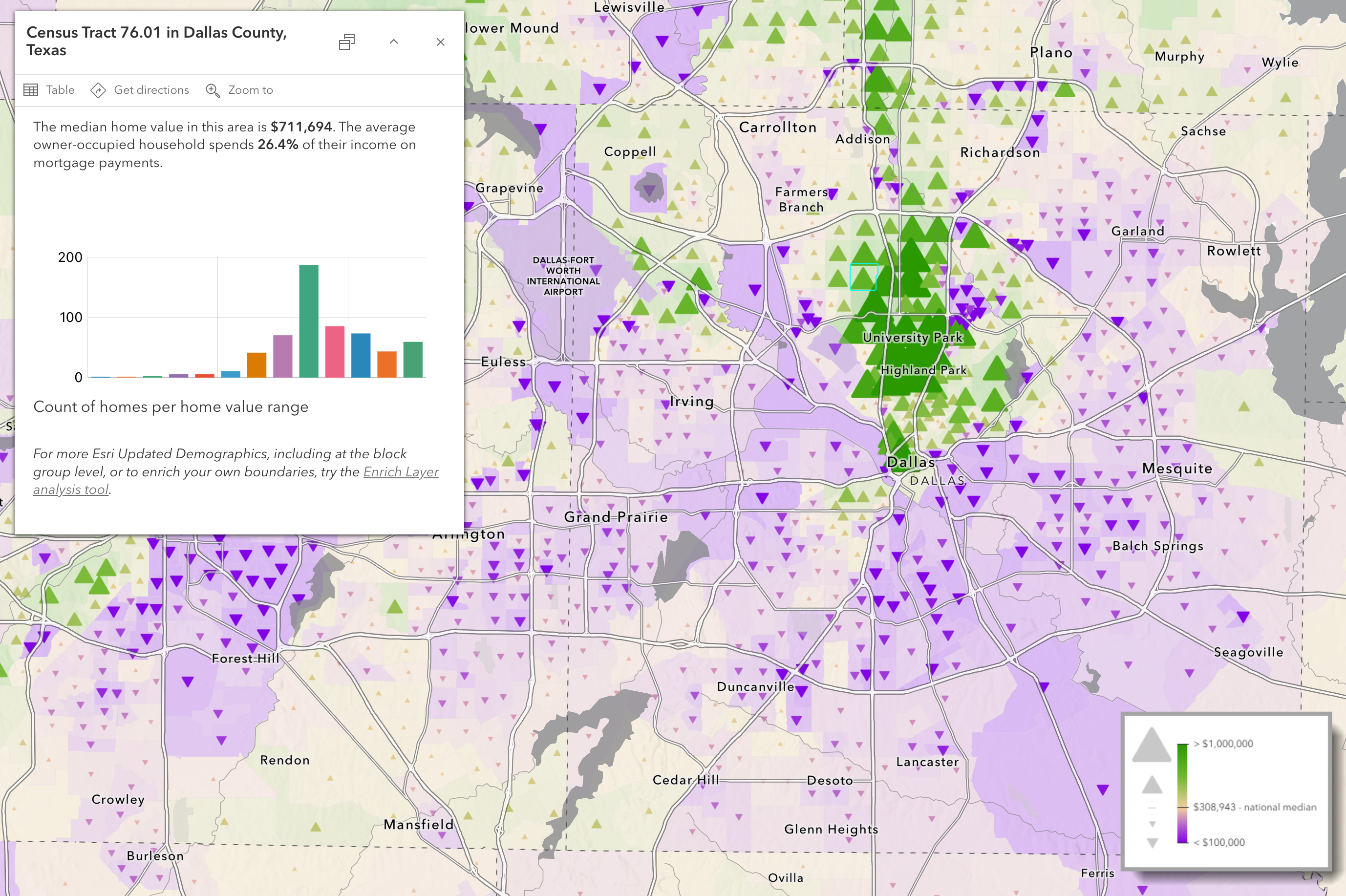Select the highlighted cyan-outlined census tract
Image resolution: width=1346 pixels, height=896 pixels.
click(863, 277)
